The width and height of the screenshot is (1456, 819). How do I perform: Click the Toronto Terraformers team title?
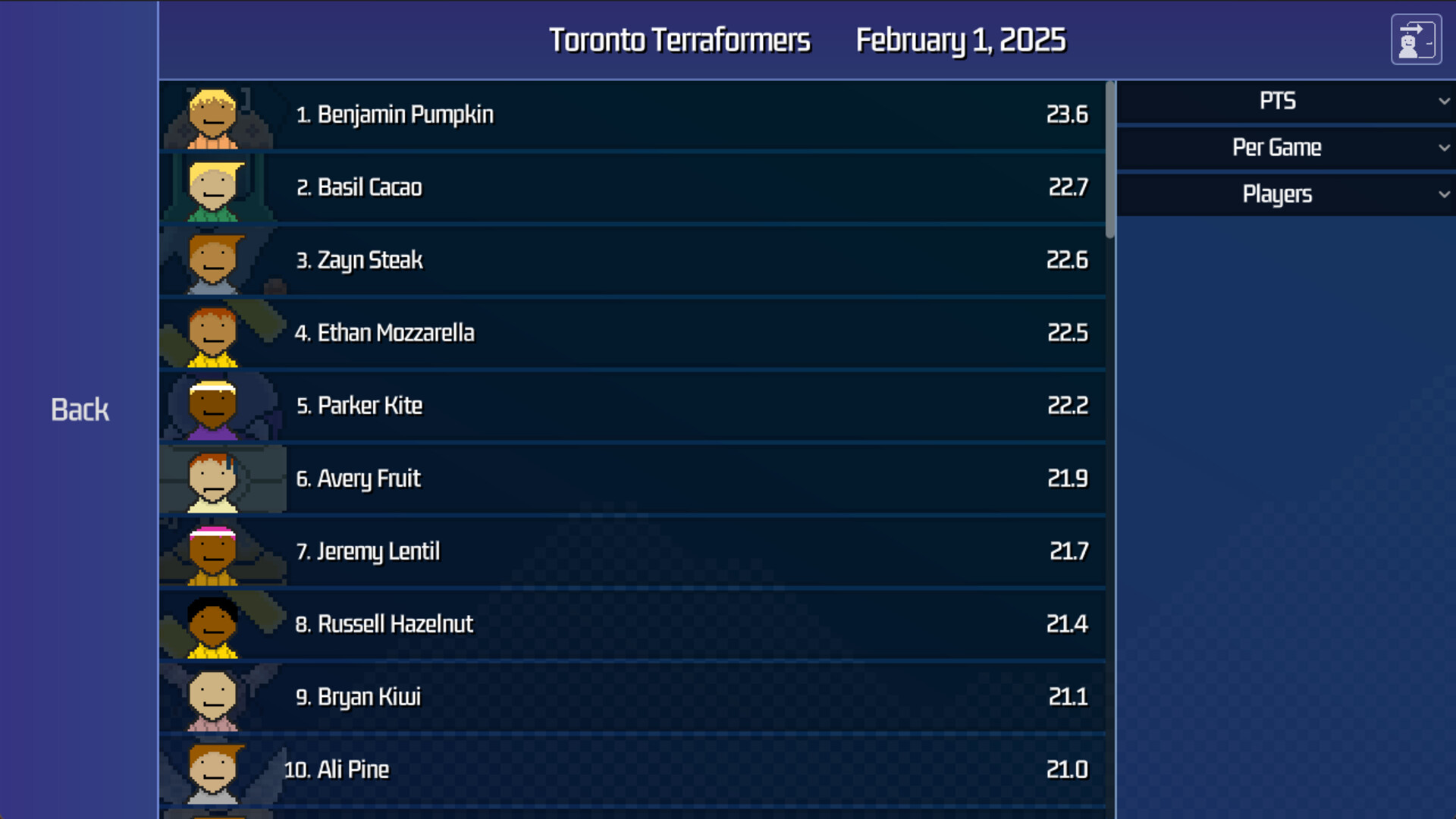pyautogui.click(x=679, y=40)
